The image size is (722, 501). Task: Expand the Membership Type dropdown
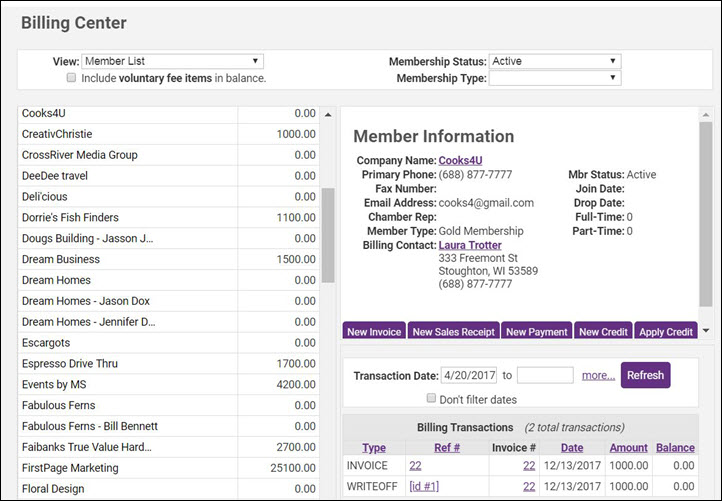point(554,78)
